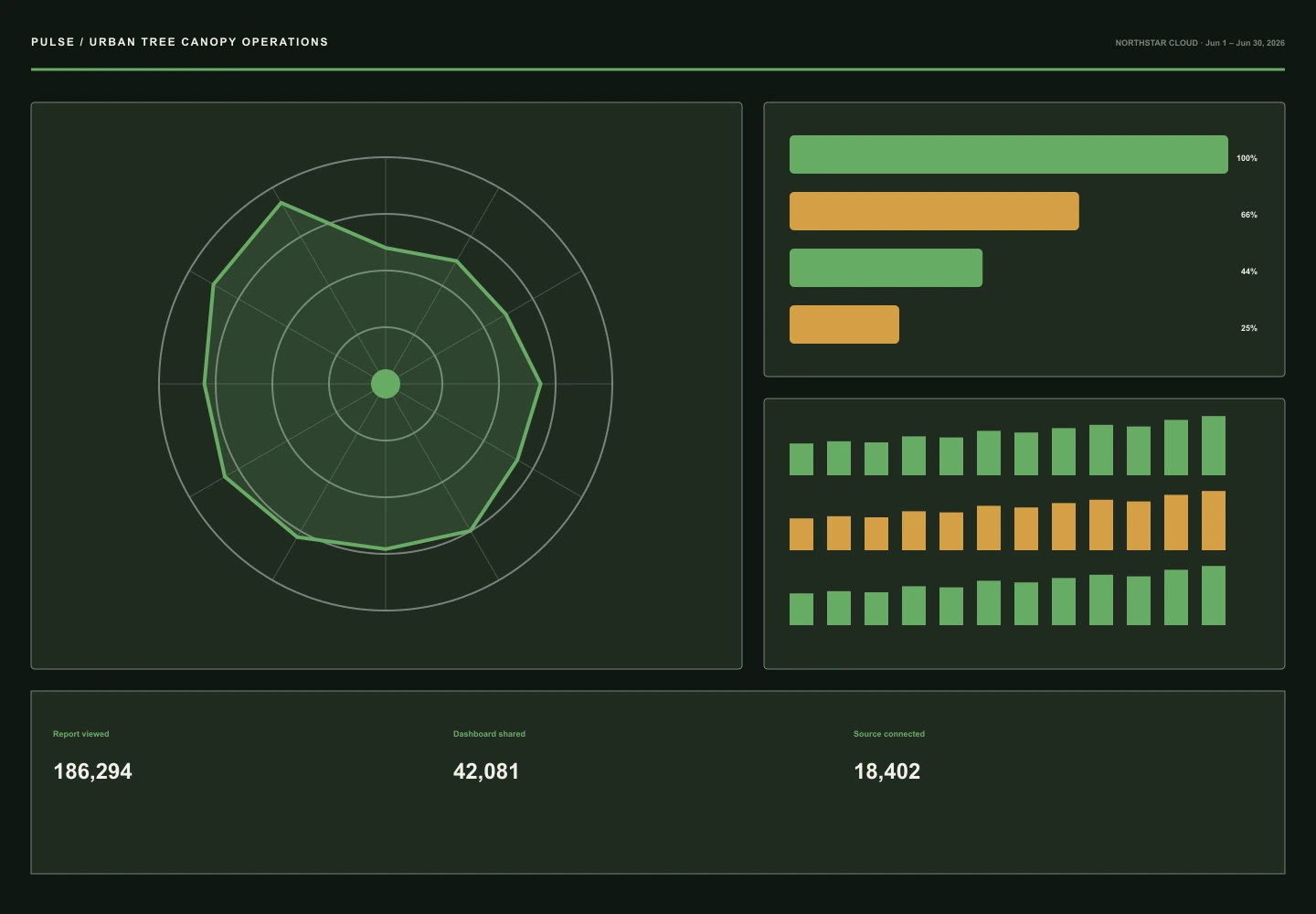Click the '100%' bar label
This screenshot has width=1316, height=914.
coord(1247,158)
